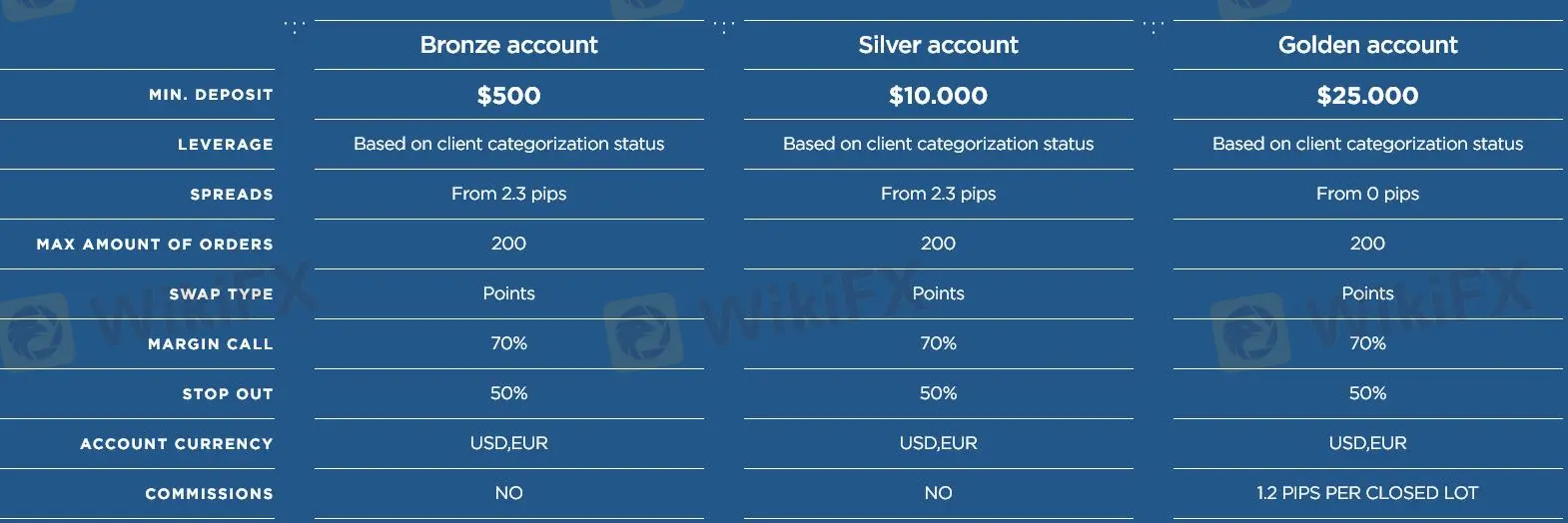Select the Silver account column header
This screenshot has width=1568, height=523.
[938, 45]
